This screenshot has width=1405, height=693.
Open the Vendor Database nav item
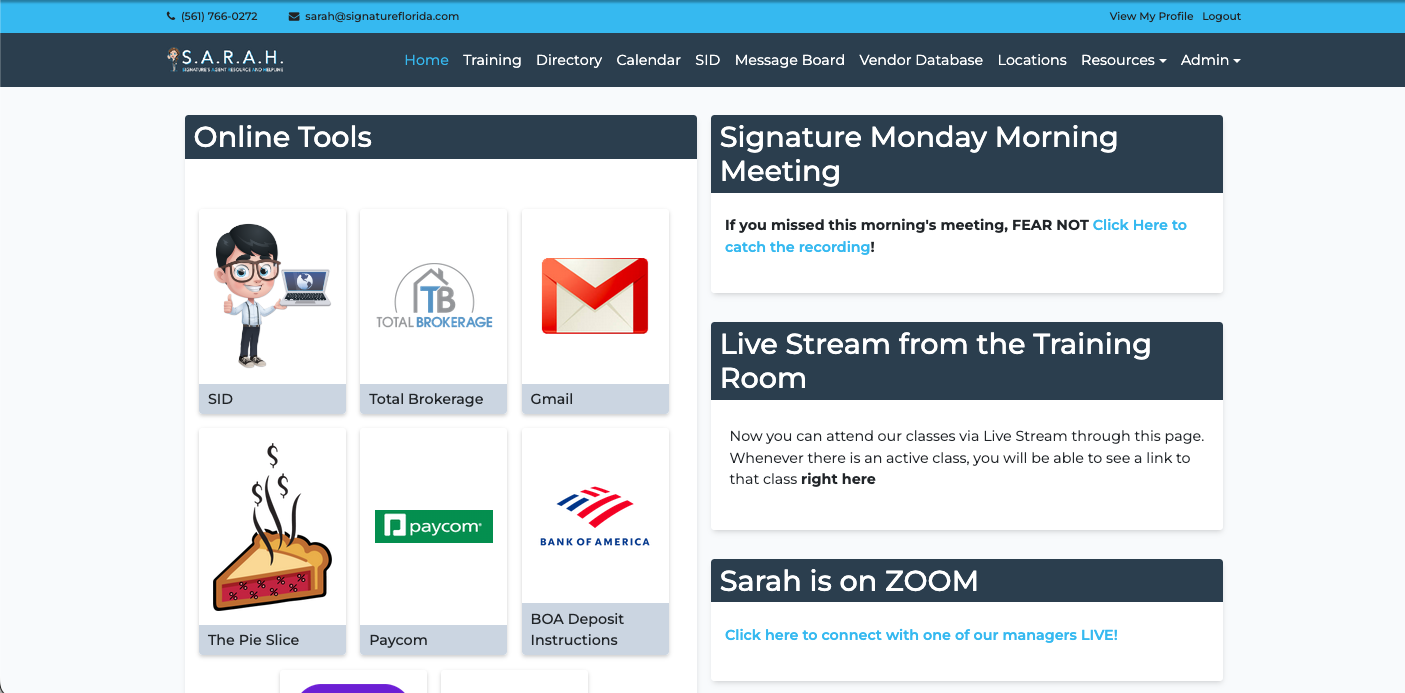coord(920,60)
